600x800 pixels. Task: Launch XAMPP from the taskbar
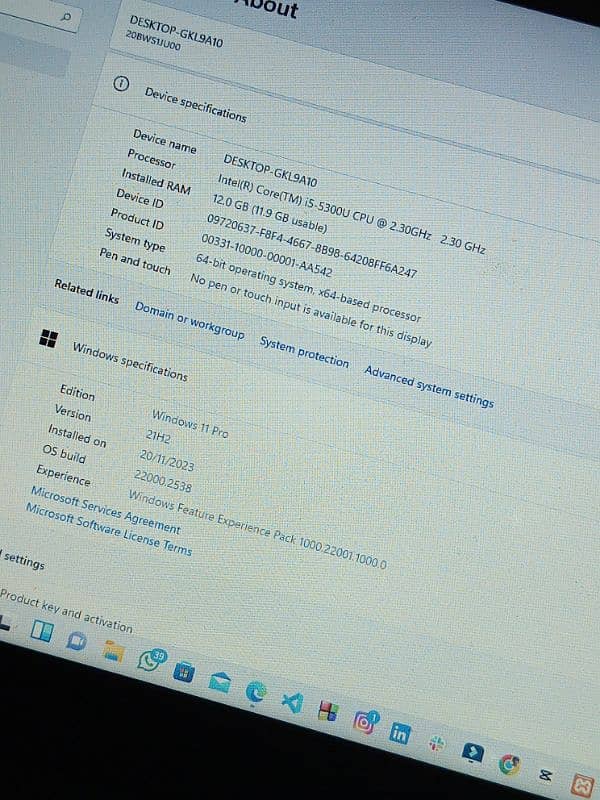[582, 783]
